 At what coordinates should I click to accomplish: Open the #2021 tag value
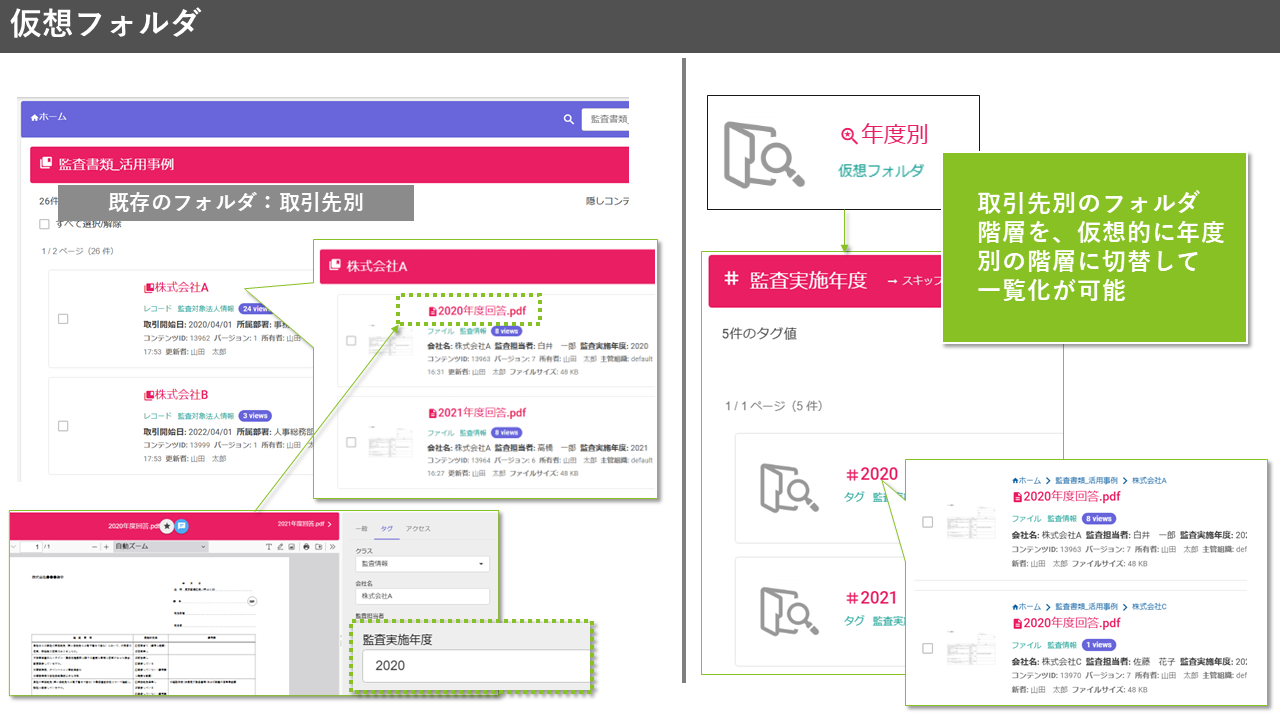(871, 598)
